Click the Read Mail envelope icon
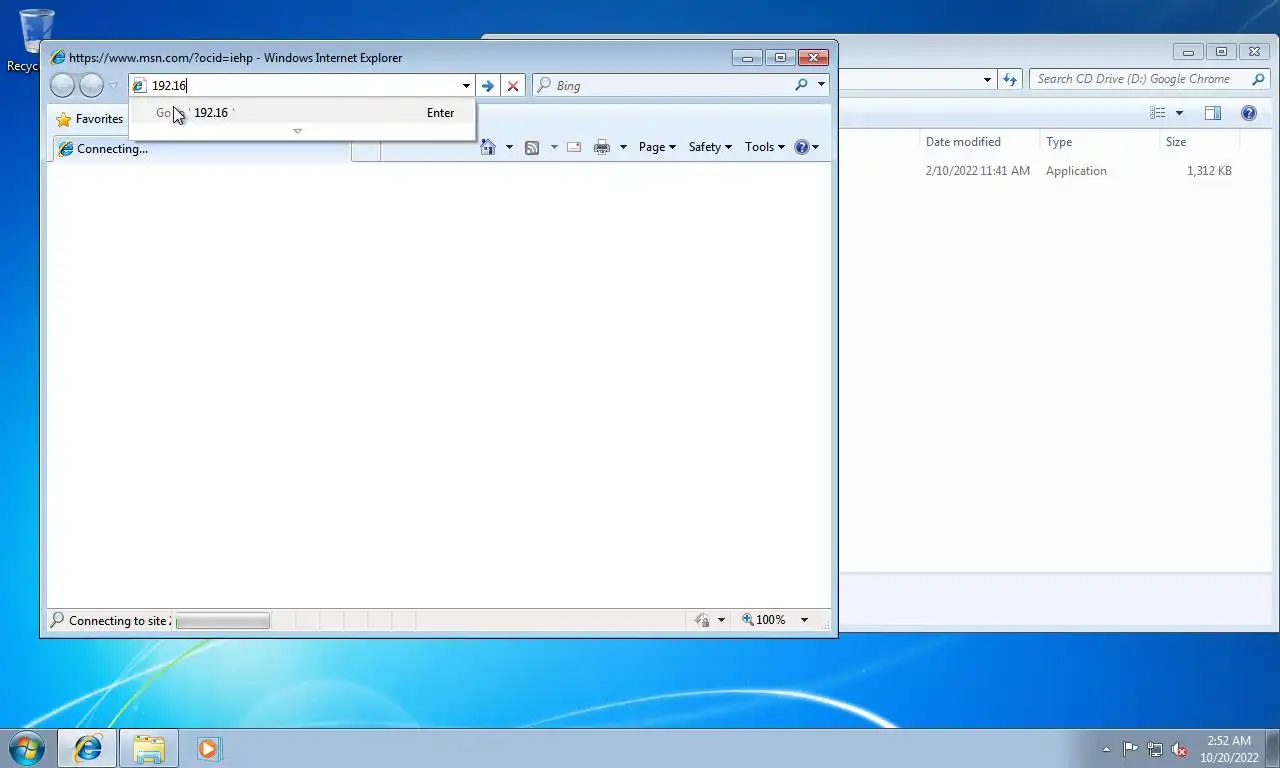1280x768 pixels. pyautogui.click(x=574, y=147)
